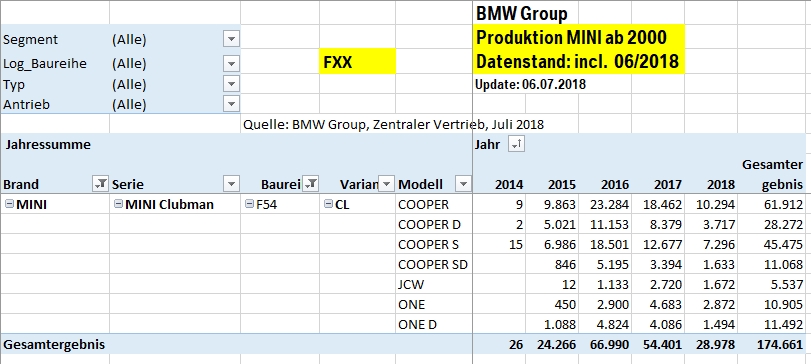
Task: Open the Modell column dropdown arrow
Action: tap(463, 184)
